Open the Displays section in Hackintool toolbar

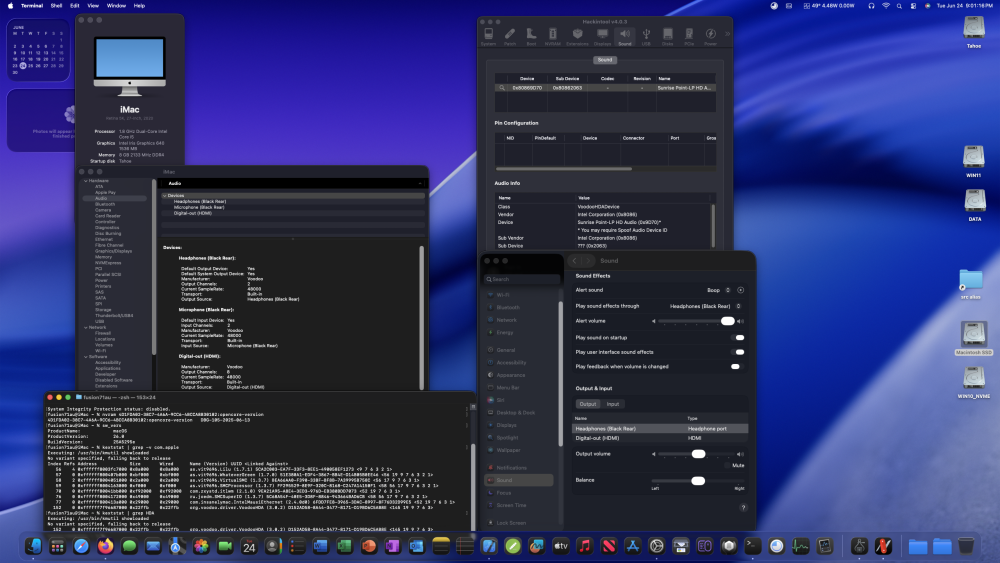(x=602, y=36)
